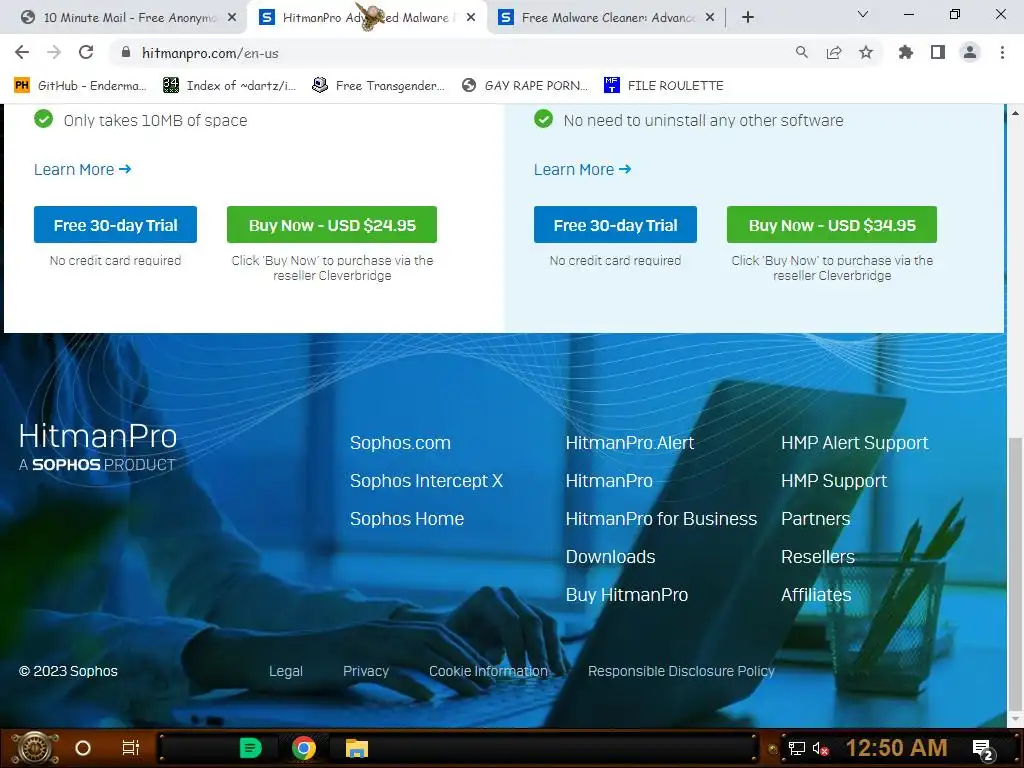Open HitmanPro for Business link
1024x768 pixels.
pyautogui.click(x=661, y=519)
